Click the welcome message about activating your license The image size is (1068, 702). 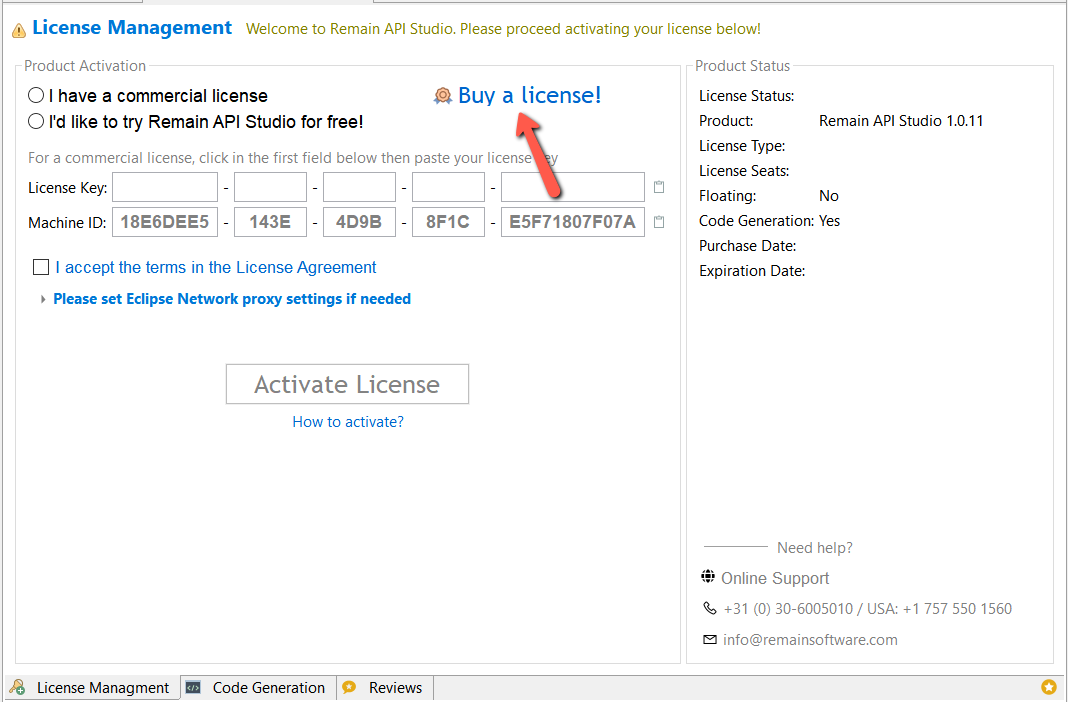point(503,29)
